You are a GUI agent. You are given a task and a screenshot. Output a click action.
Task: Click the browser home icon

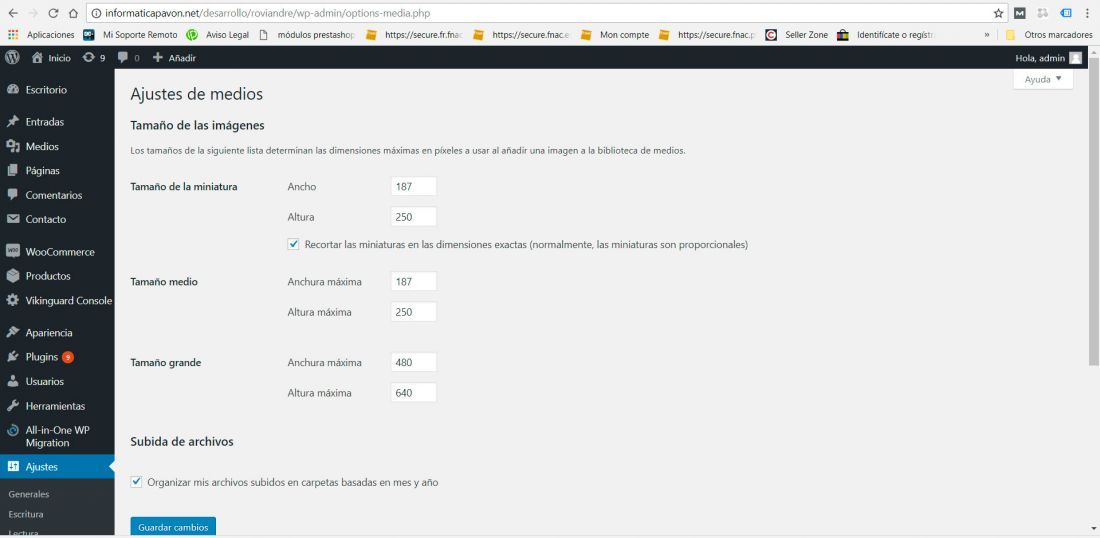73,13
